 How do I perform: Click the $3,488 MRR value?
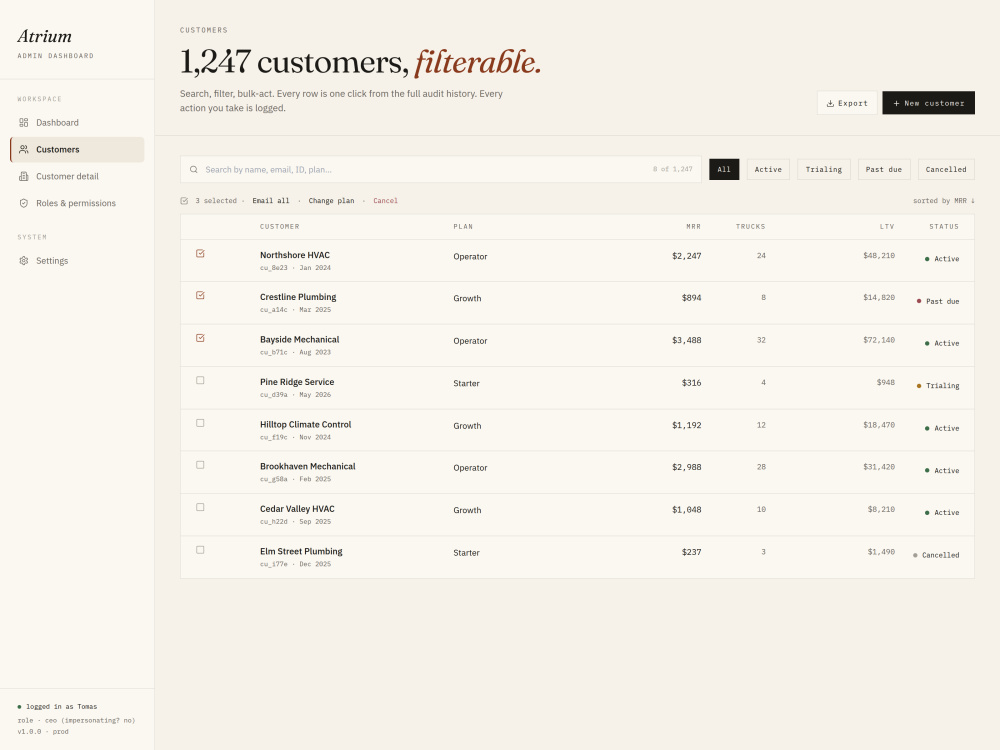click(x=686, y=341)
